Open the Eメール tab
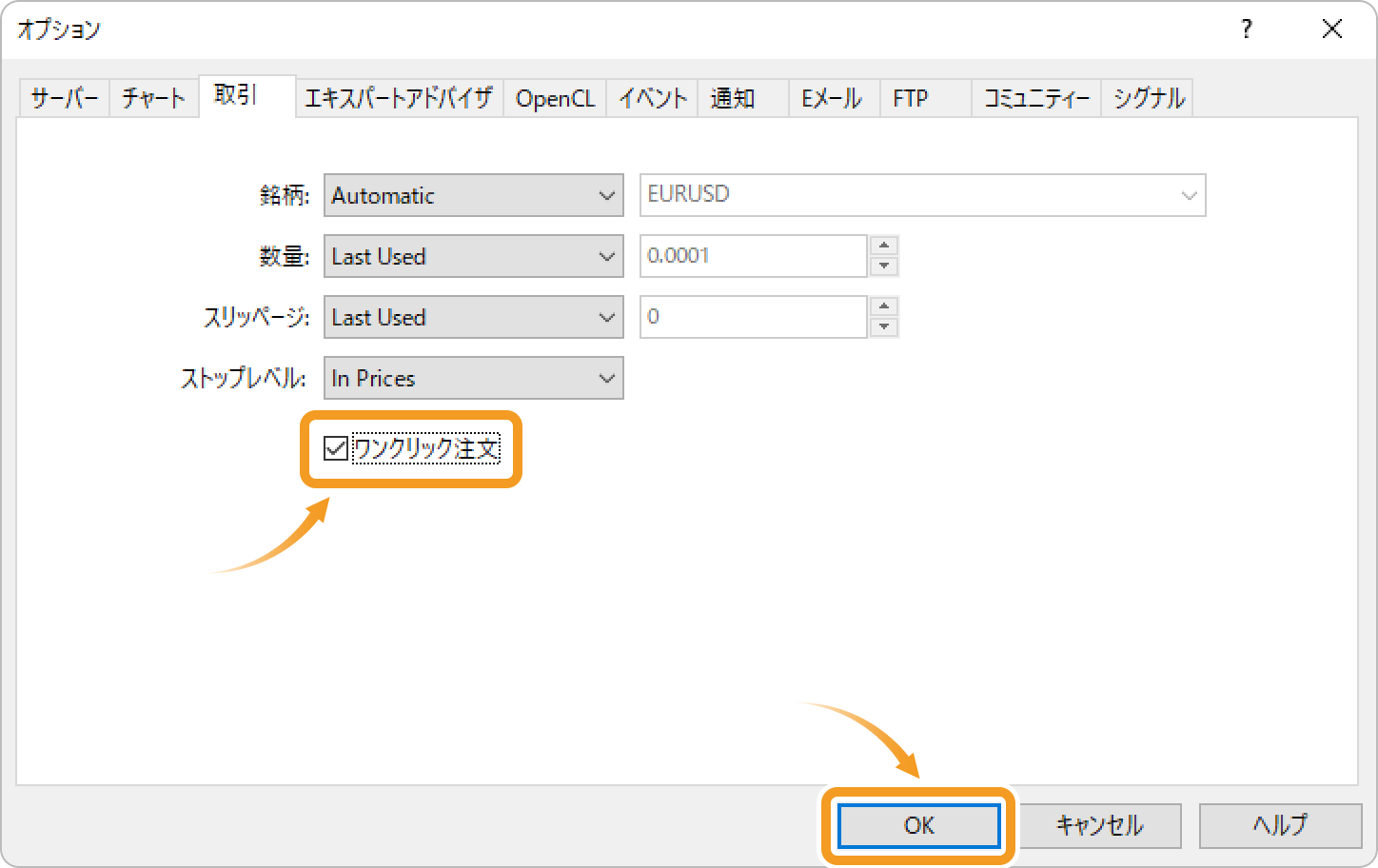Viewport: 1378px width, 868px height. pyautogui.click(x=835, y=98)
